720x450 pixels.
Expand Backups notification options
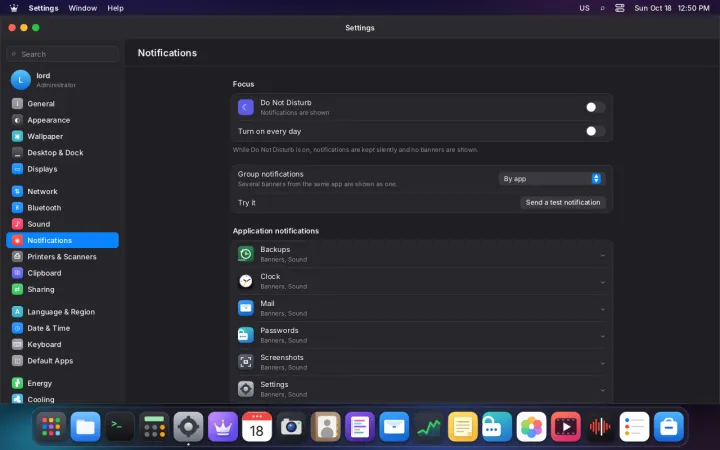tap(602, 255)
